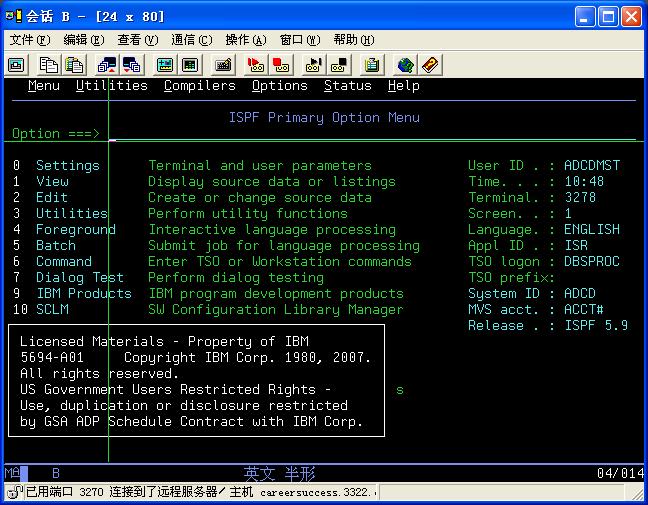Click the Clipboard toolbar icon

point(372,65)
